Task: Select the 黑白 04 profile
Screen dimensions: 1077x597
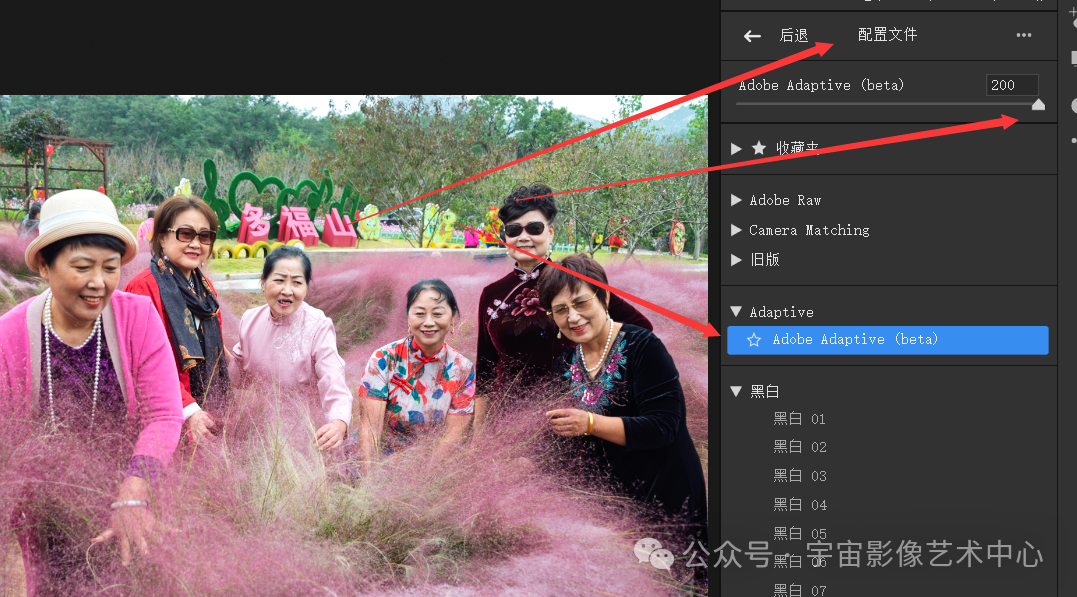Action: (x=799, y=504)
